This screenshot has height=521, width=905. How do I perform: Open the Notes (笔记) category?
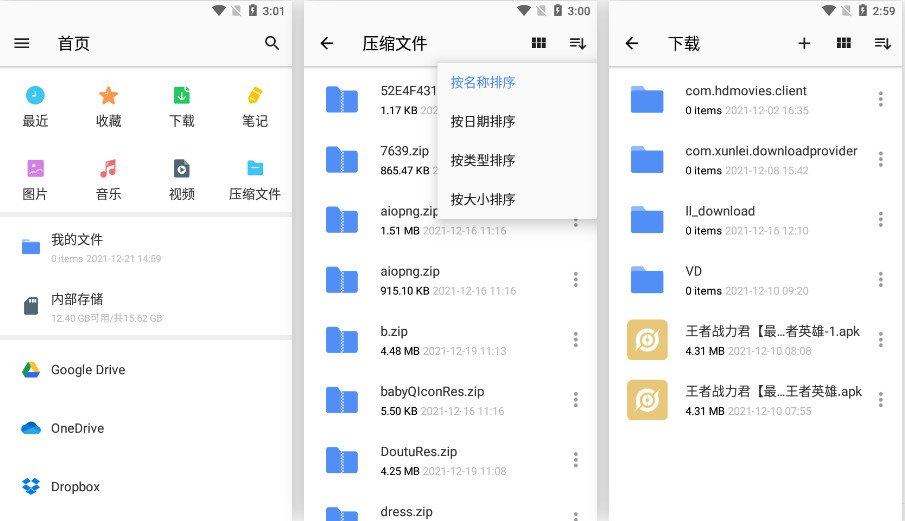[255, 107]
